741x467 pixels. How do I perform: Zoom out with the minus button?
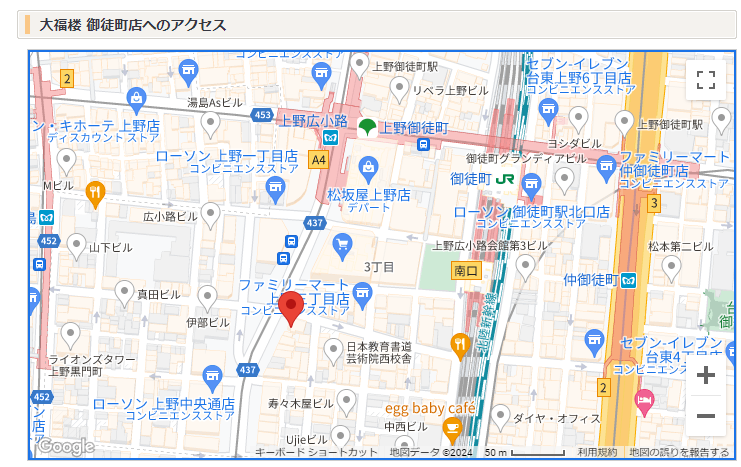(x=706, y=416)
